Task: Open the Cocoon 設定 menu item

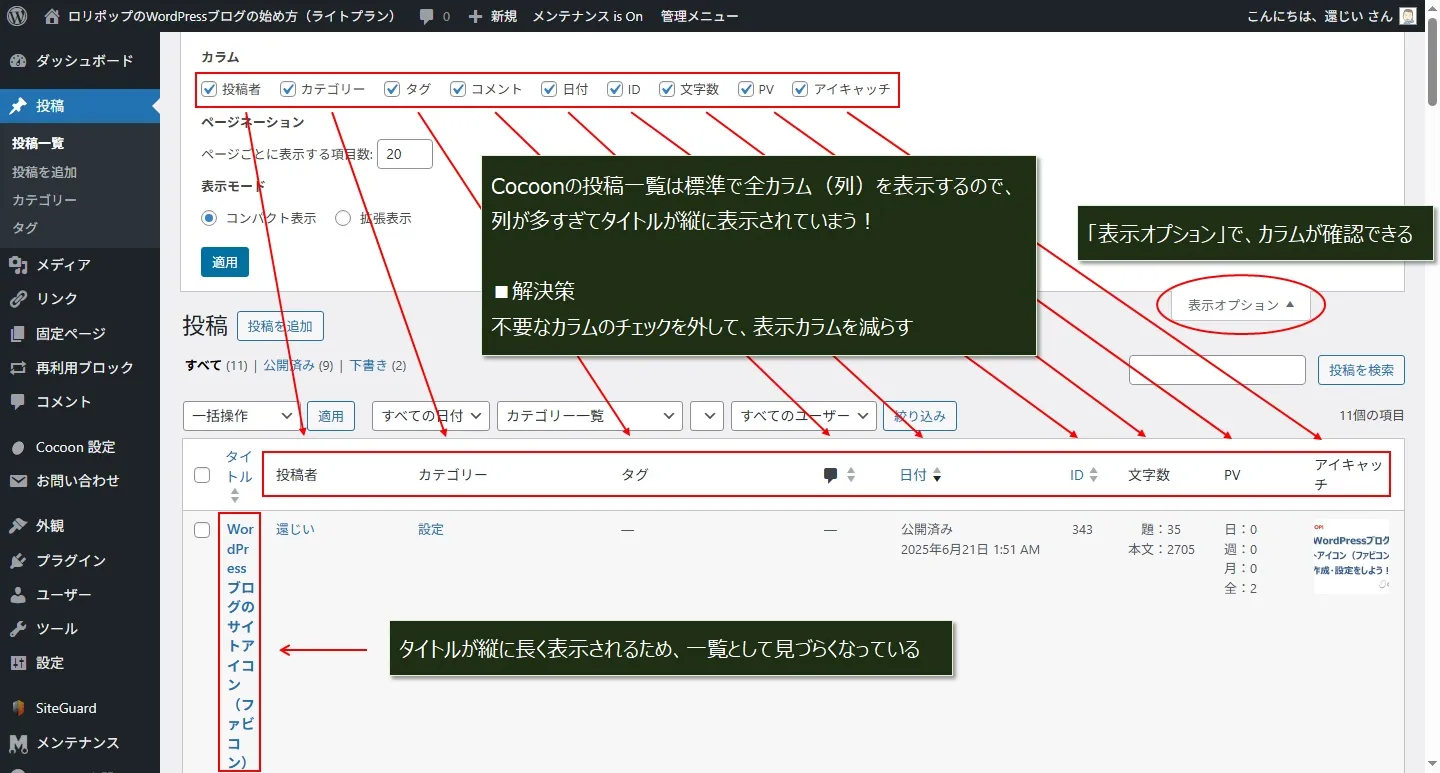Action: [x=75, y=447]
